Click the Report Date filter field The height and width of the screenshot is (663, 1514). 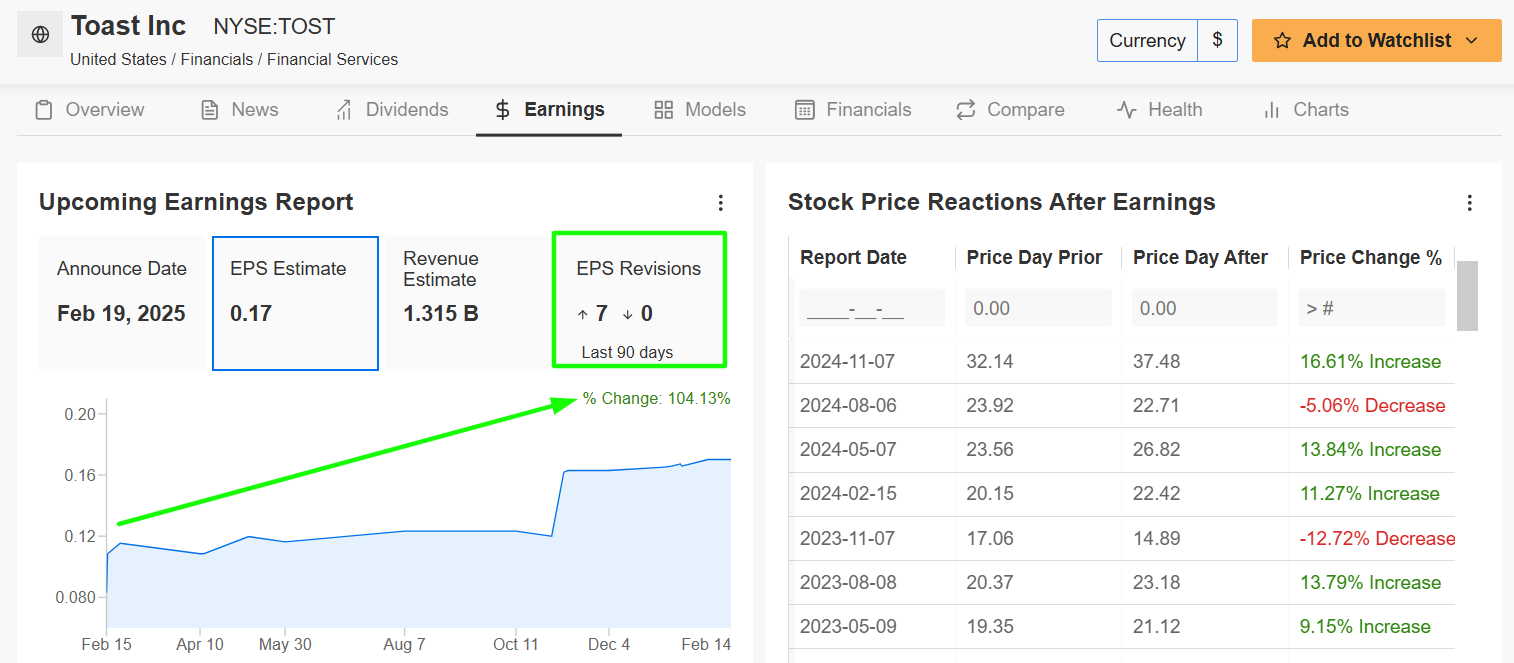tap(872, 308)
